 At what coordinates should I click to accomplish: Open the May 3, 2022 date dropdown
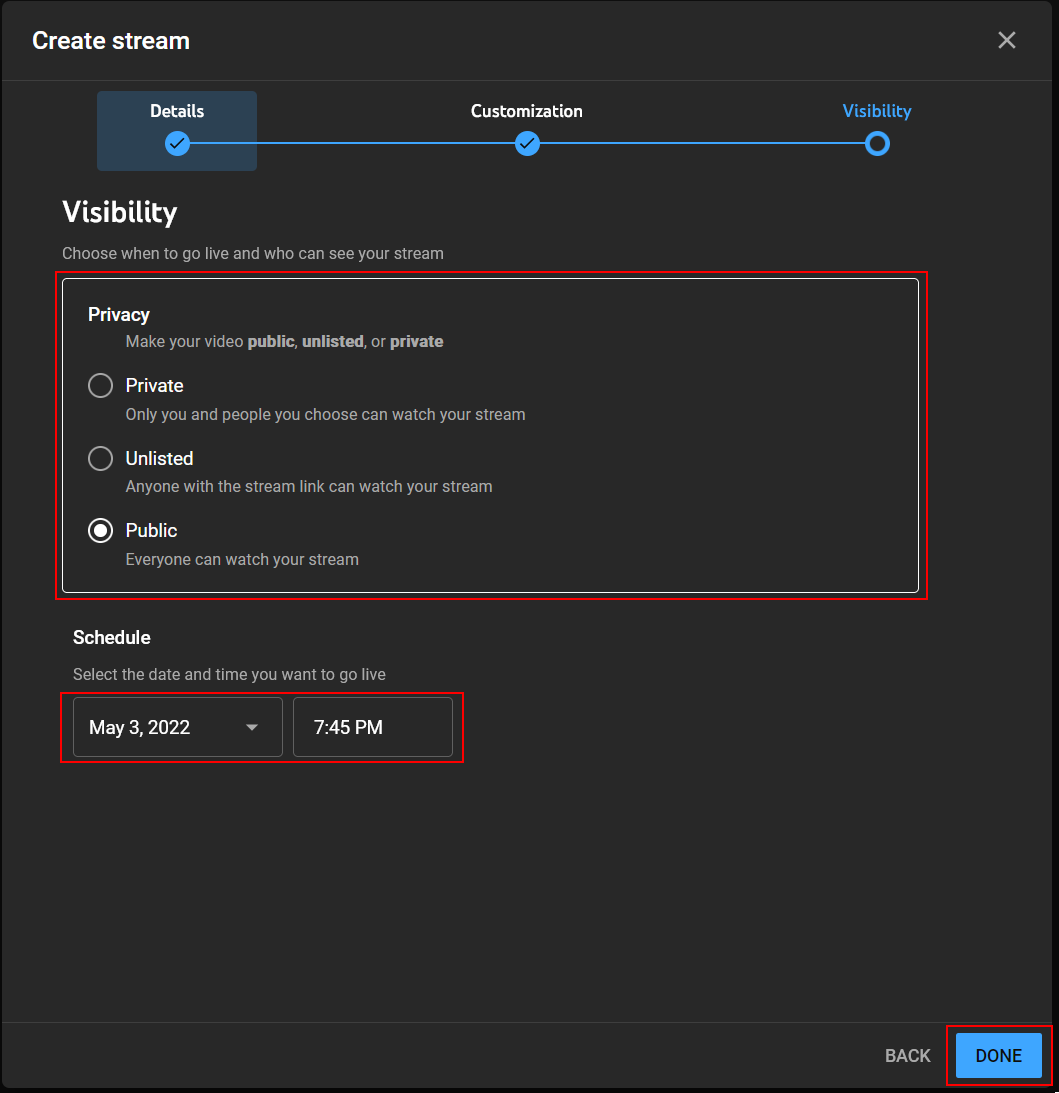pos(177,727)
